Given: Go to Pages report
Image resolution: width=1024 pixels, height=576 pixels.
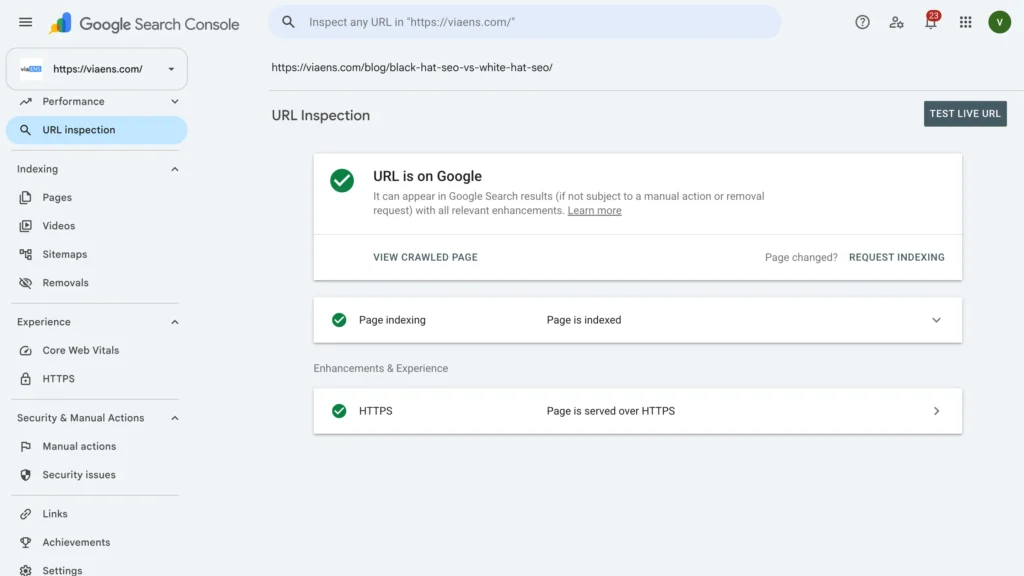Looking at the screenshot, I should click(x=57, y=197).
